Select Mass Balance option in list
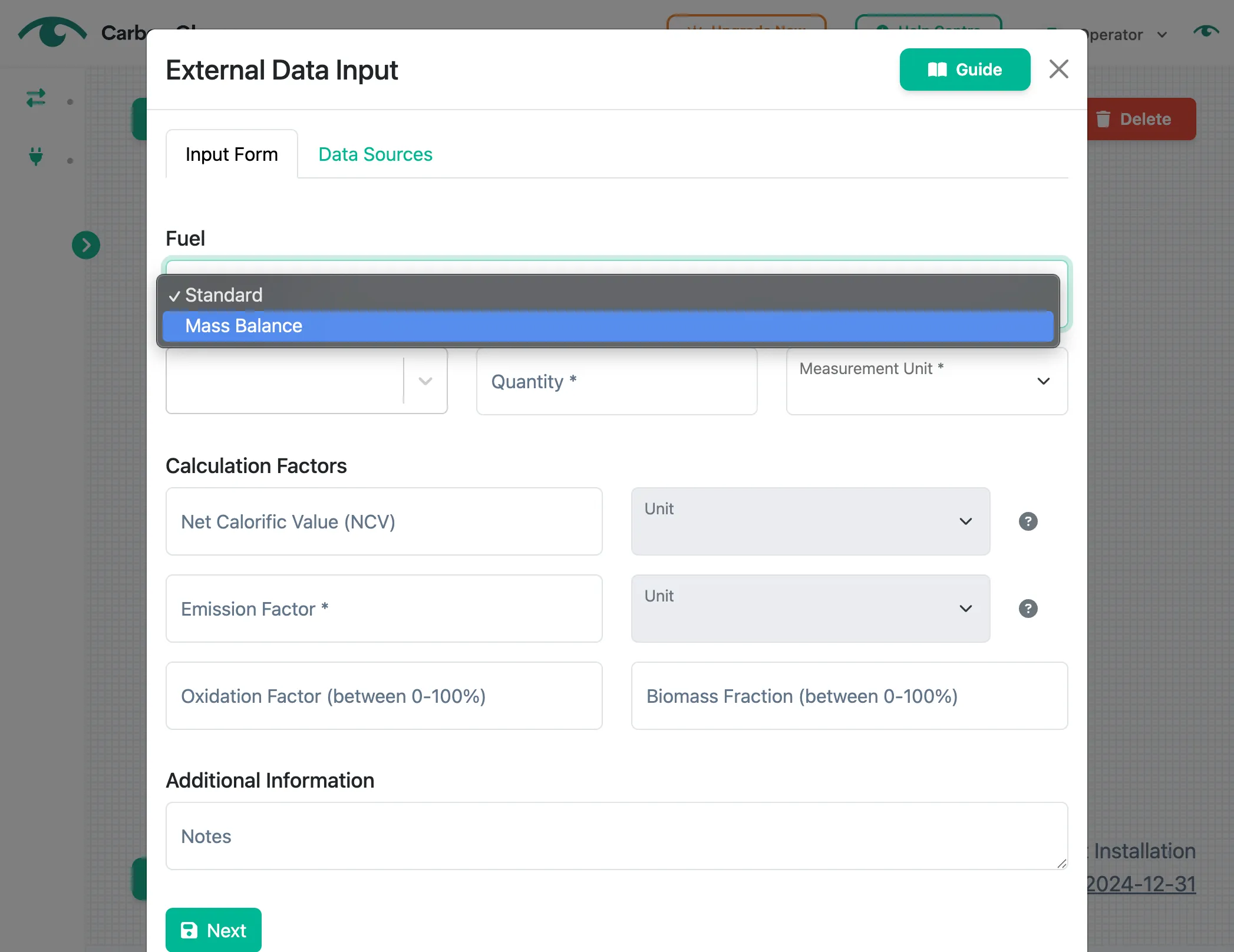Viewport: 1234px width, 952px height. [x=608, y=326]
